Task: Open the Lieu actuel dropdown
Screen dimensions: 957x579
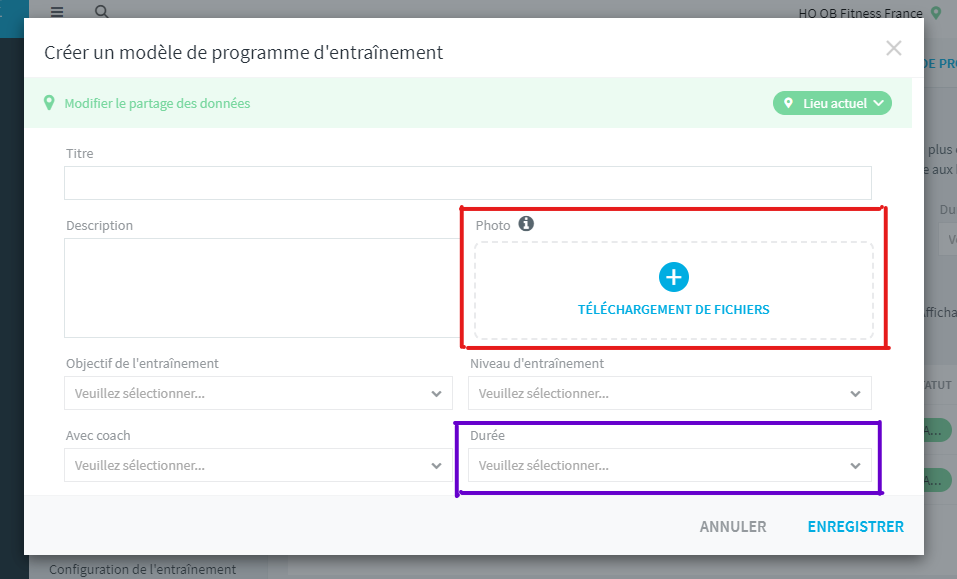Action: [x=832, y=103]
